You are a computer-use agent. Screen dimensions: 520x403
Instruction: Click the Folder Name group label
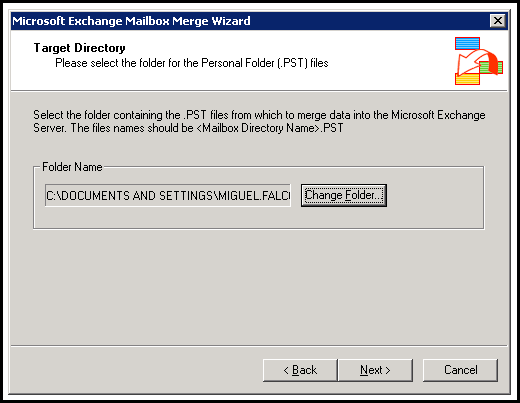click(x=72, y=167)
